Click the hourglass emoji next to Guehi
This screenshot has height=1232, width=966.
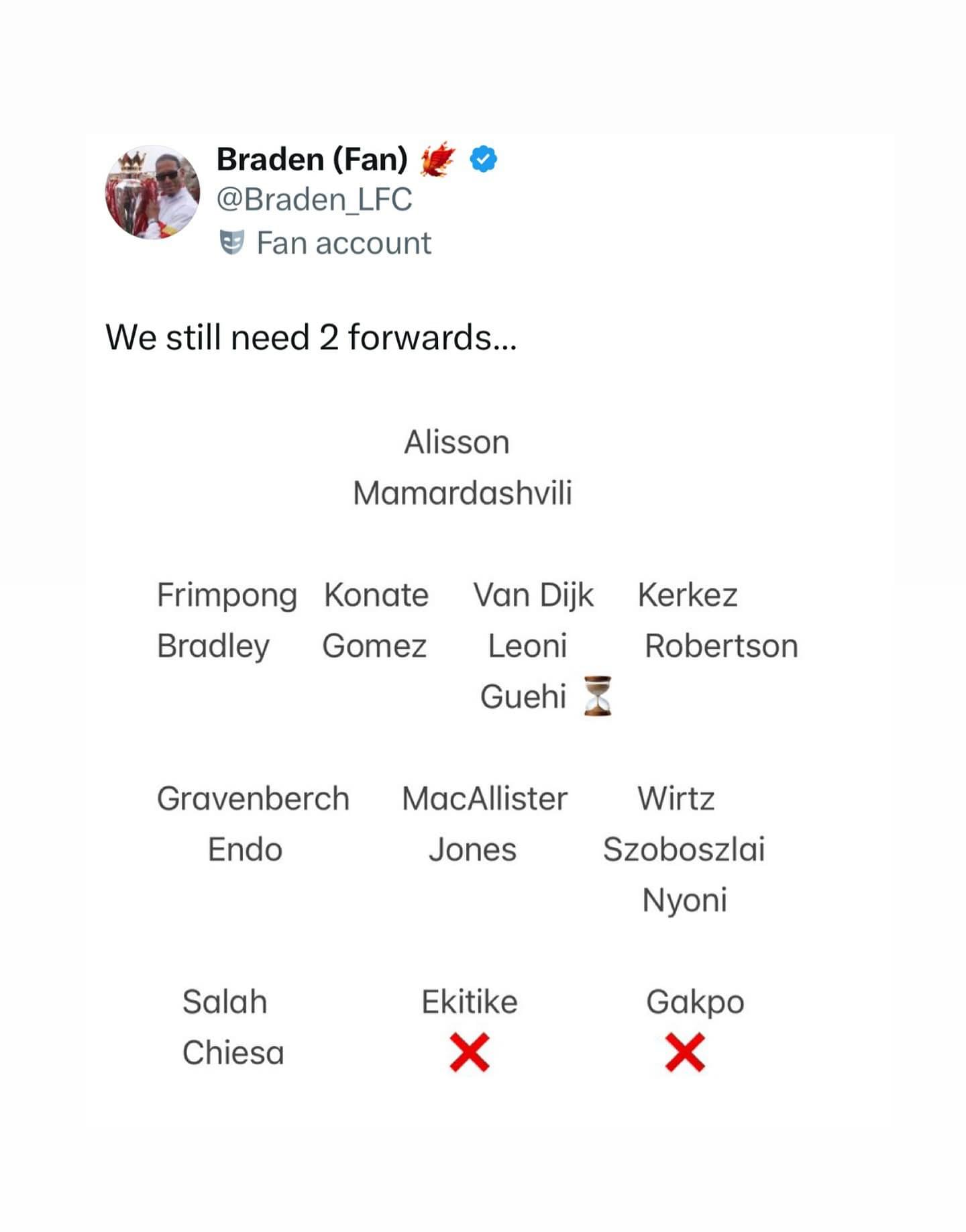click(x=597, y=696)
